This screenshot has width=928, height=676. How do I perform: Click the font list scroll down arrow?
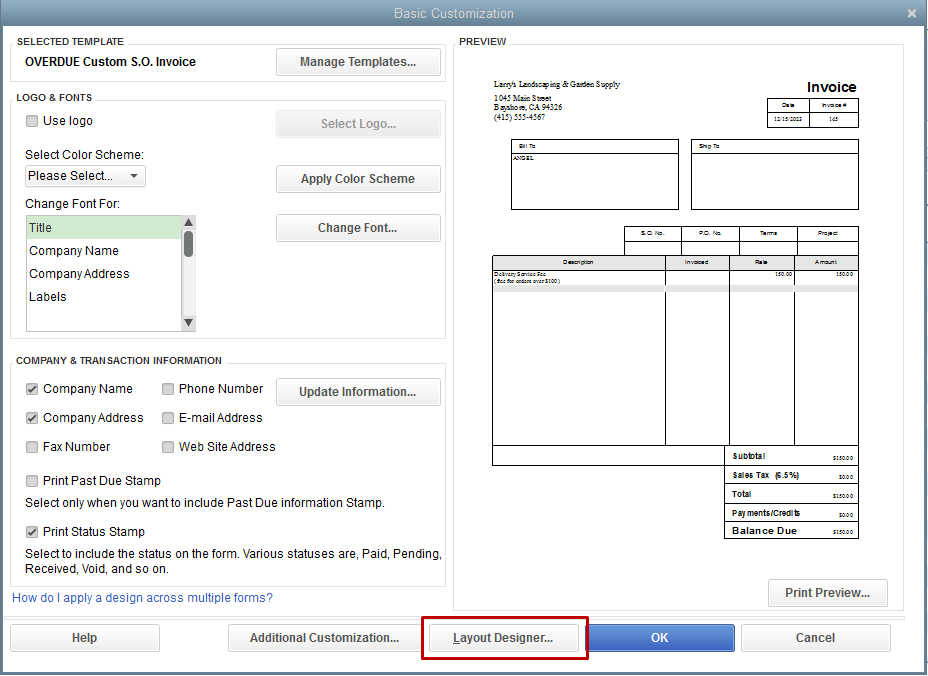coord(188,323)
